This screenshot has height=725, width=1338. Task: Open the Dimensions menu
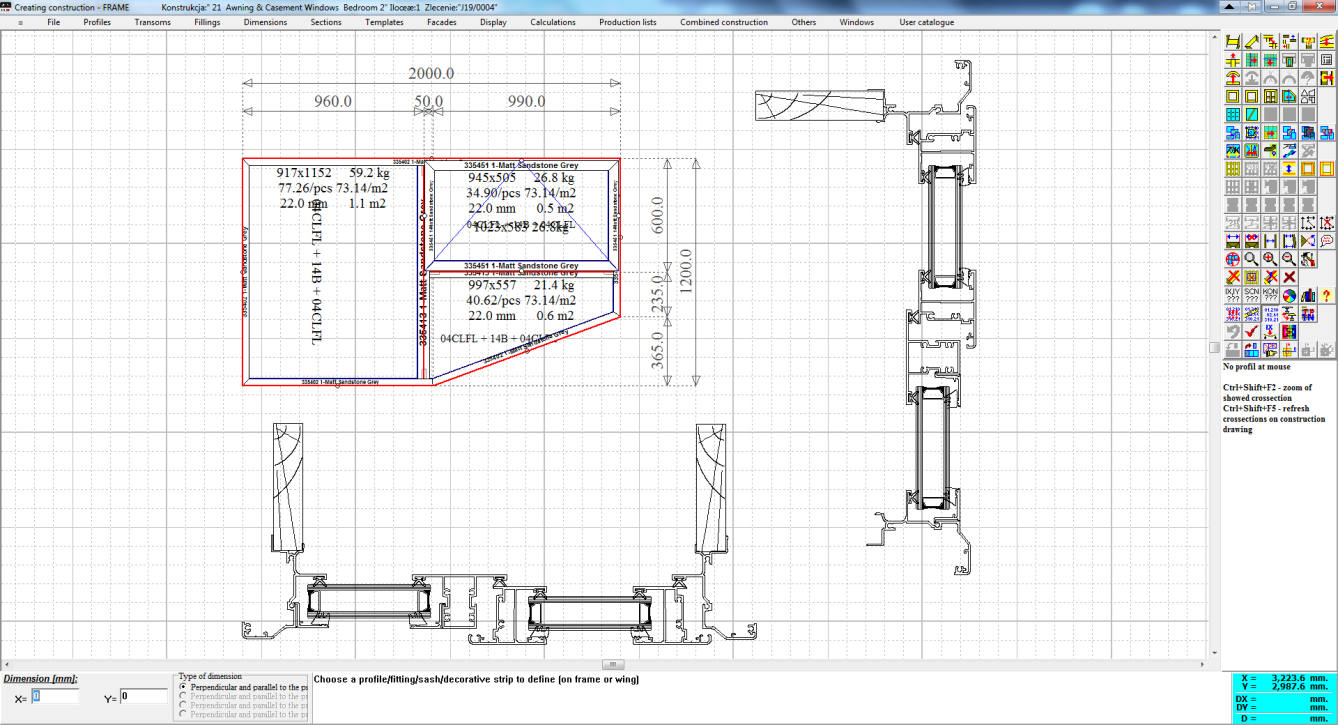click(265, 22)
